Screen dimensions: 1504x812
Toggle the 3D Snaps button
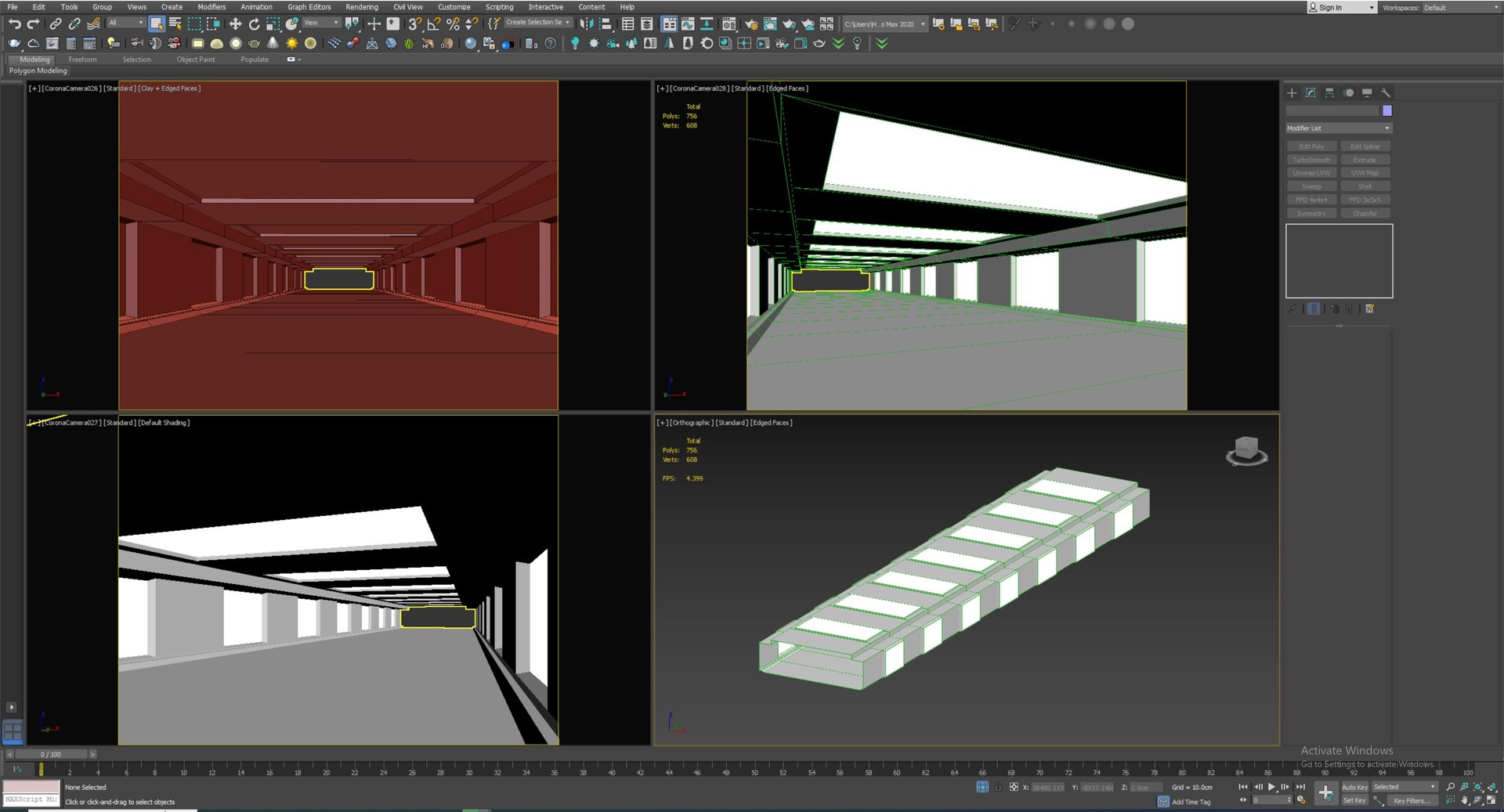click(x=415, y=24)
